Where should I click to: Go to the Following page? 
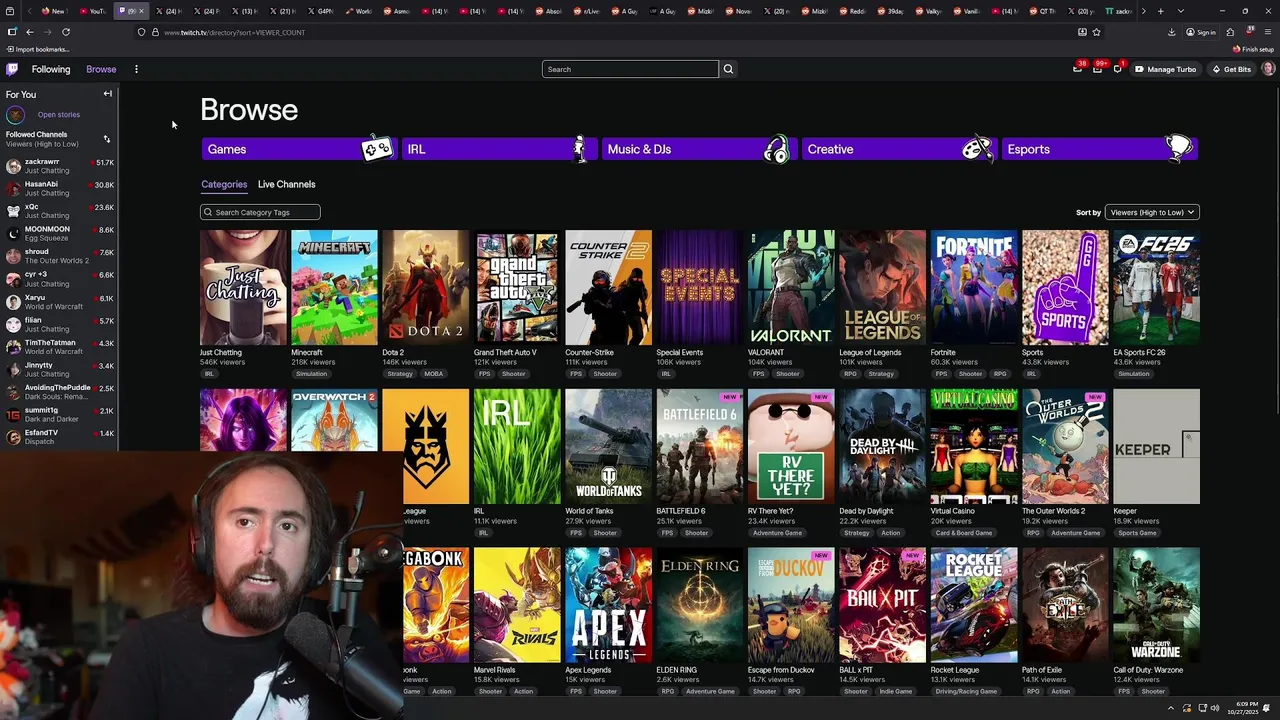(51, 69)
